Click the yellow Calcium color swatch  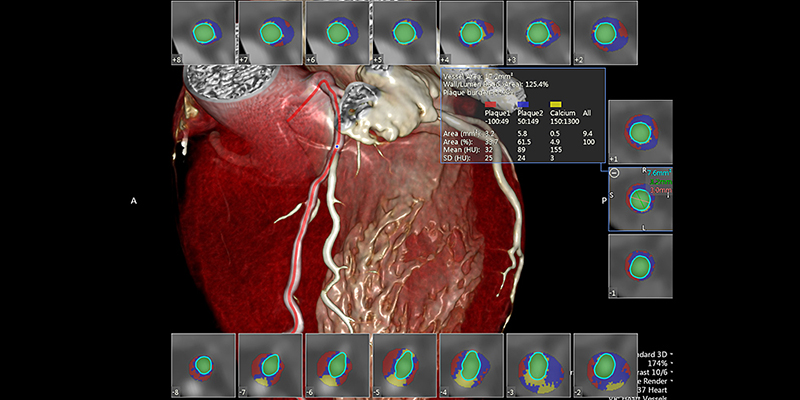[x=557, y=104]
